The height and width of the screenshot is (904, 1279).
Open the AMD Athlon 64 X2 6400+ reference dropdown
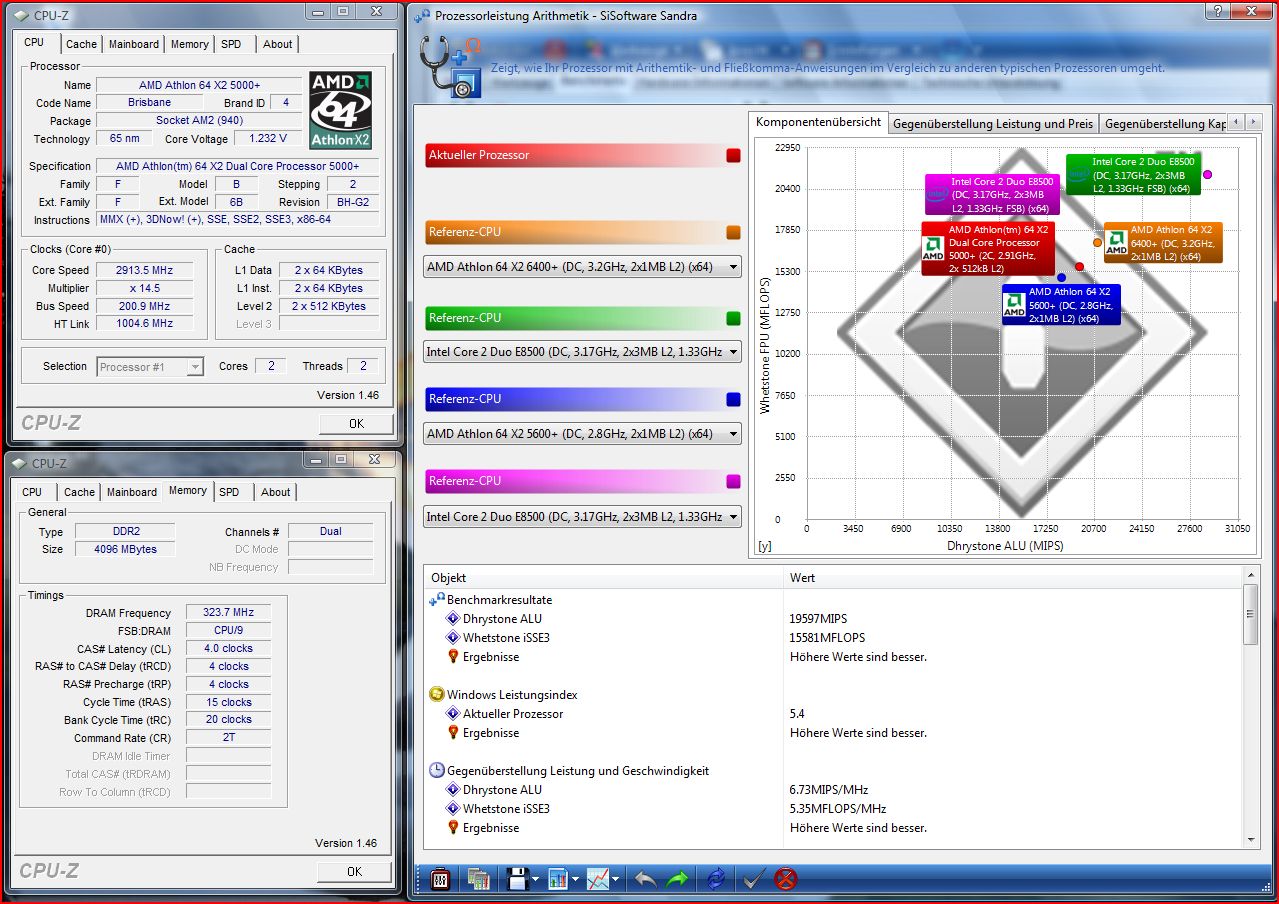tap(583, 267)
